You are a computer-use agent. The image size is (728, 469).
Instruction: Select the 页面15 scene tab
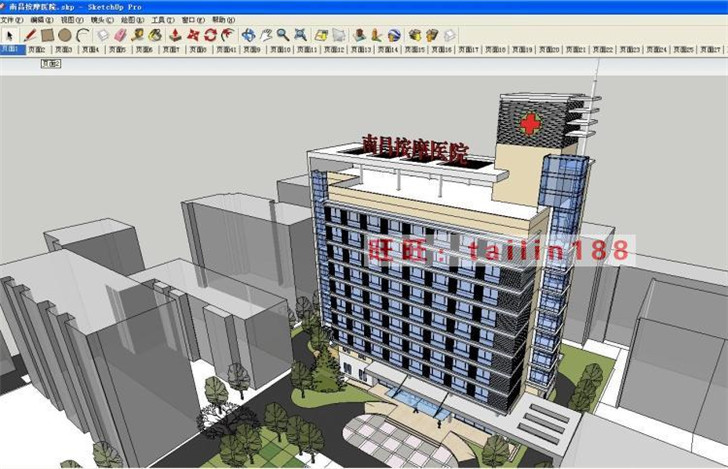415,49
